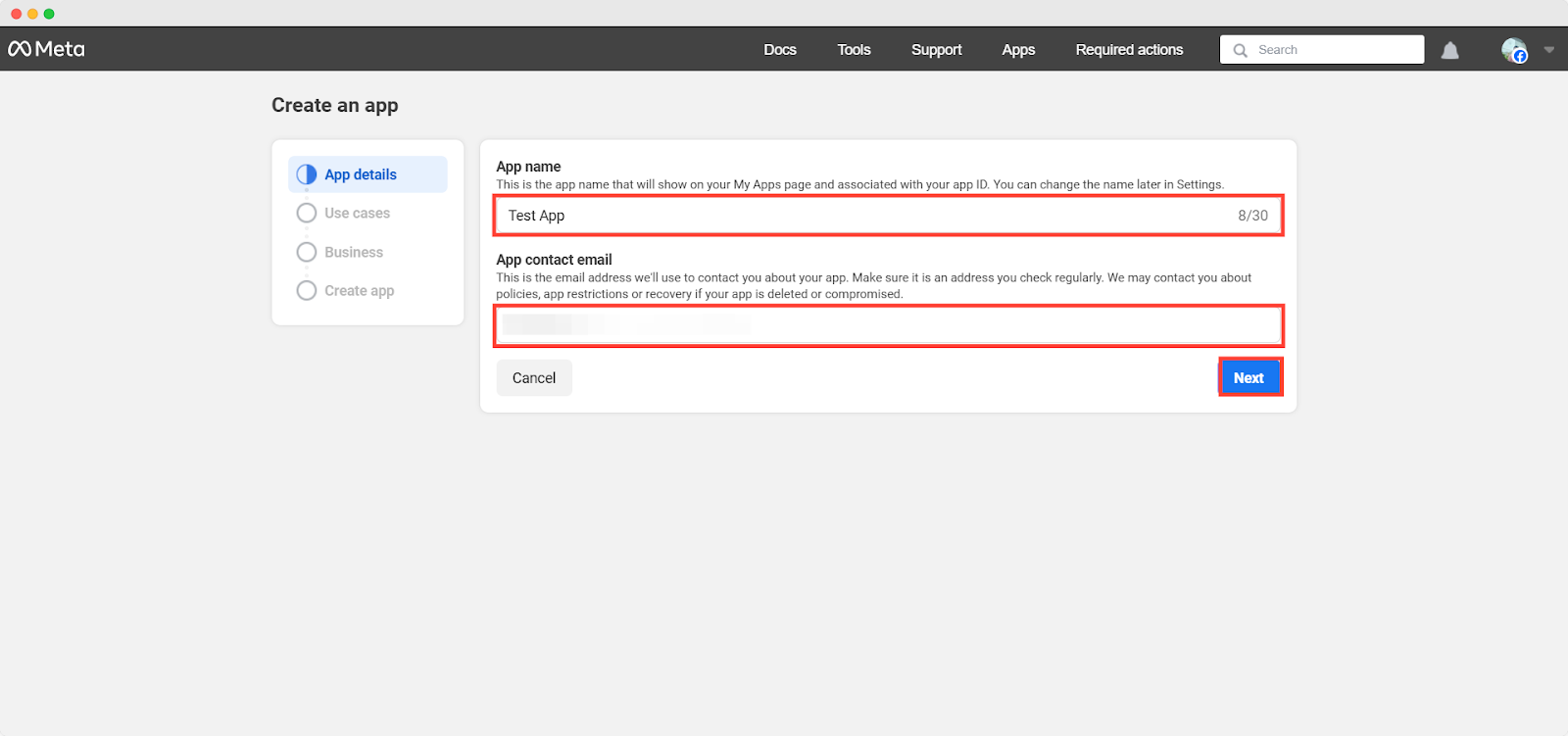This screenshot has height=736, width=1568.
Task: Open the Docs menu
Action: [780, 50]
